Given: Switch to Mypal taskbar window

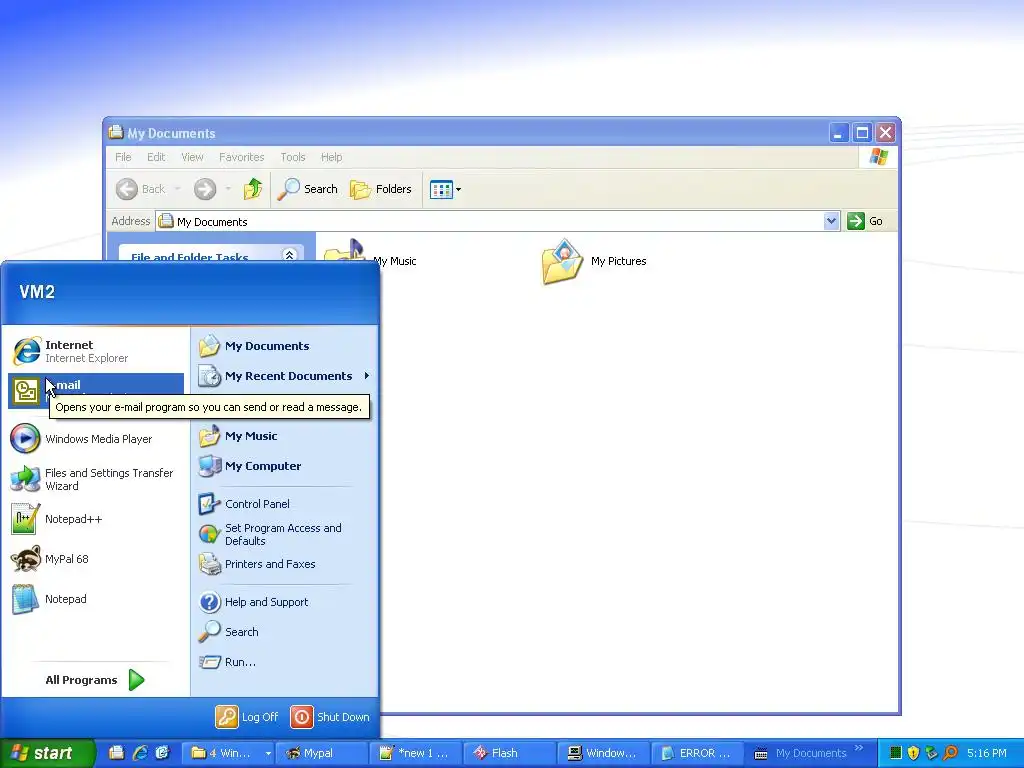Looking at the screenshot, I should (x=320, y=753).
